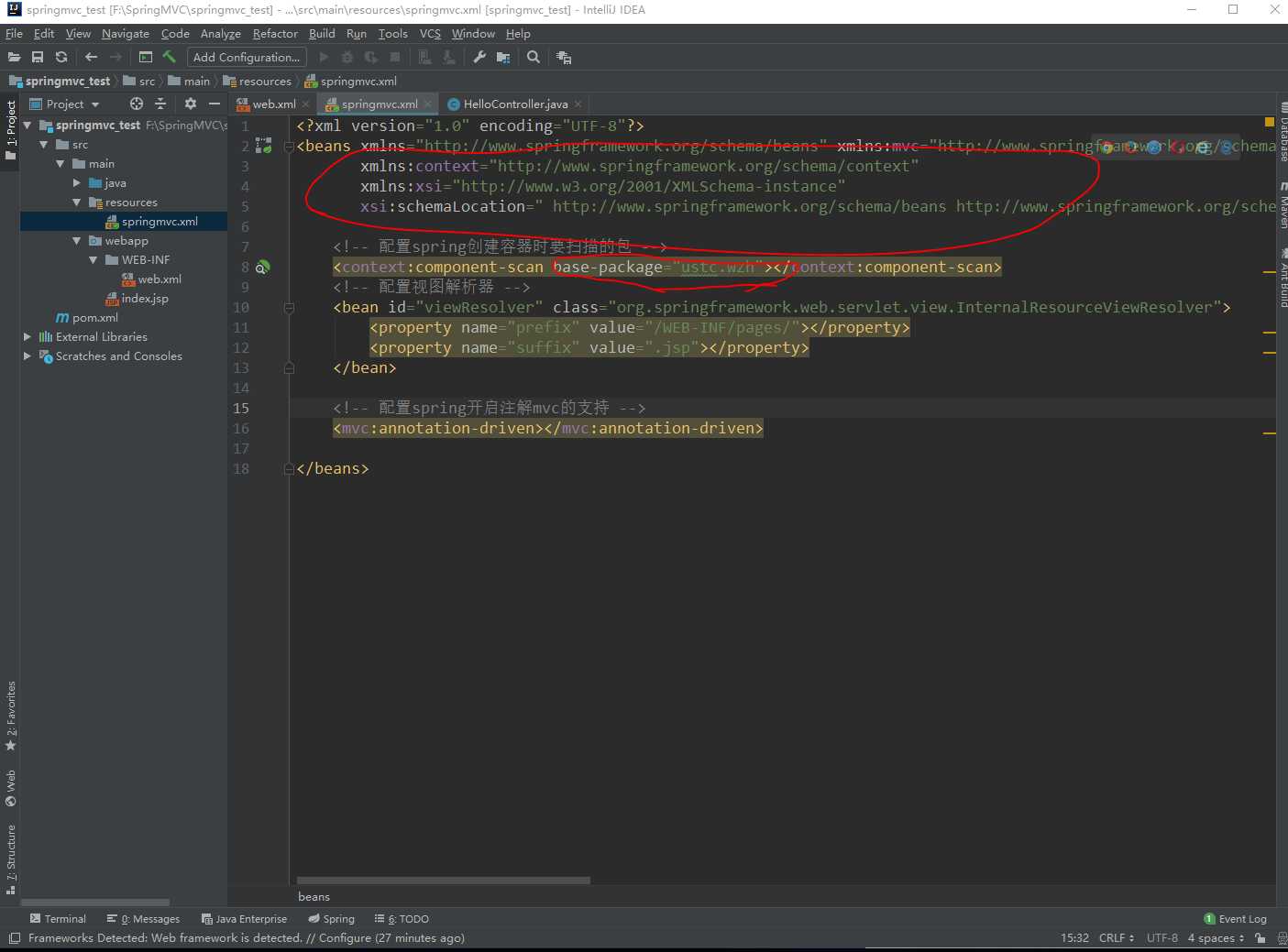This screenshot has height=952, width=1288.
Task: Hide the Project panel with minus icon
Action: click(x=215, y=104)
